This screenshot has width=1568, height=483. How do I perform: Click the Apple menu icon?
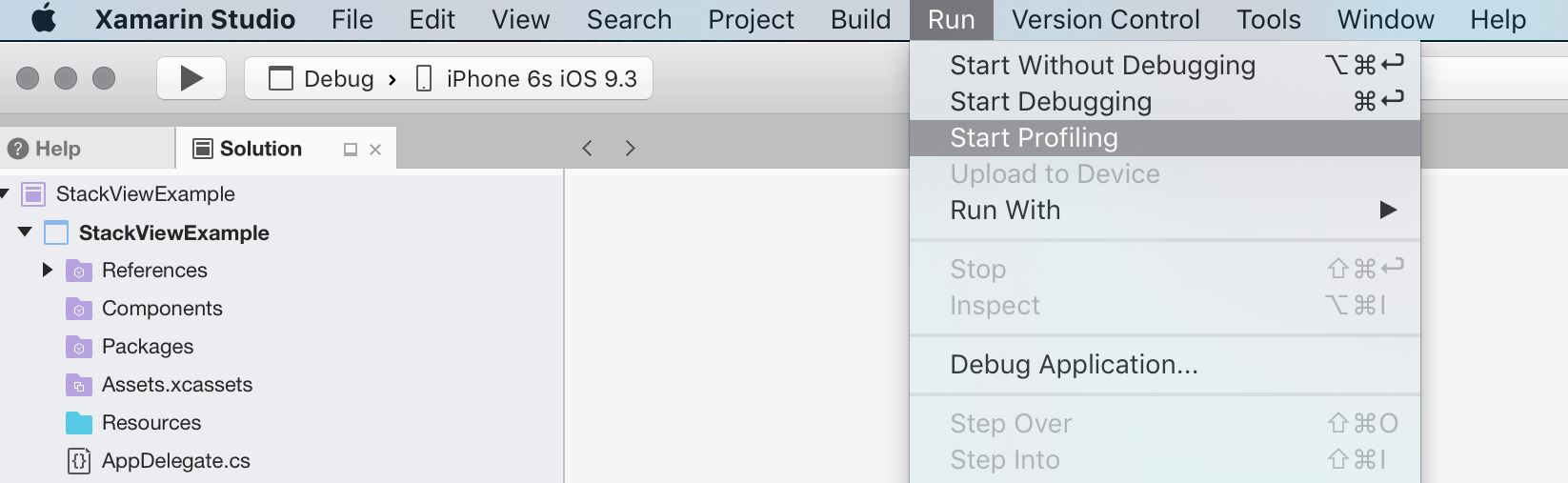[x=44, y=19]
